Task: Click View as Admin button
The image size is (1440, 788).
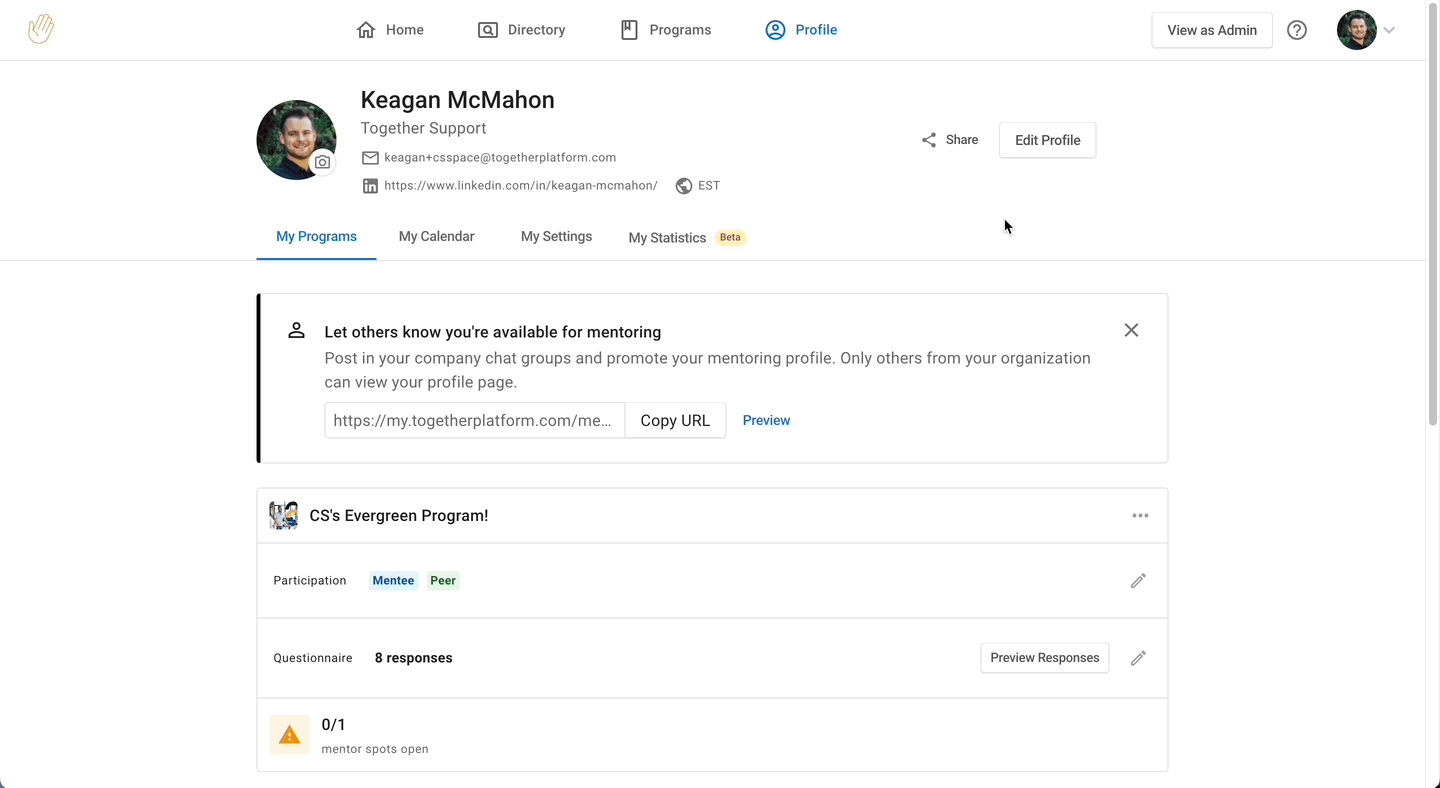Action: (x=1212, y=30)
